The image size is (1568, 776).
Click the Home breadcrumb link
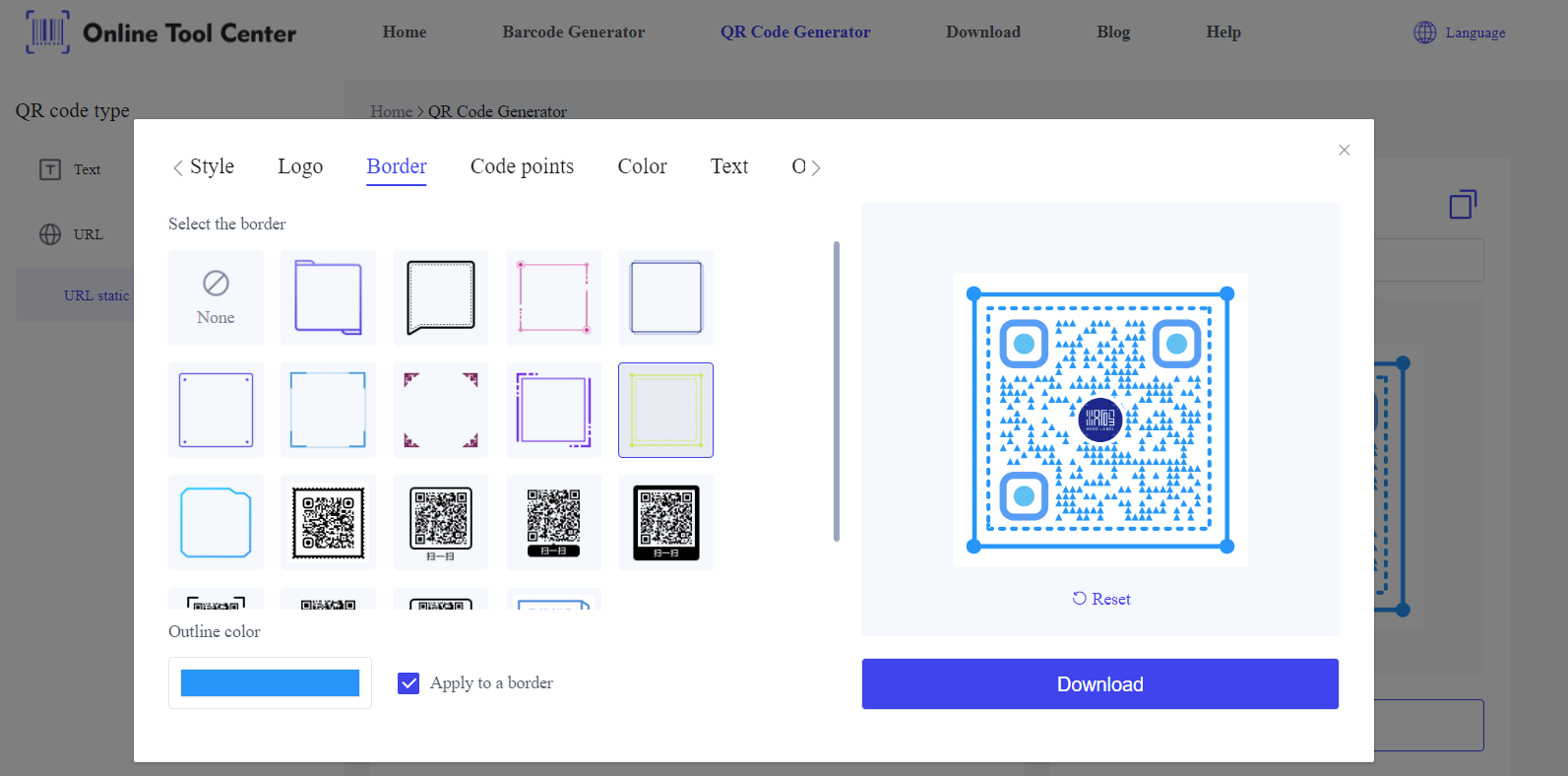[x=391, y=111]
